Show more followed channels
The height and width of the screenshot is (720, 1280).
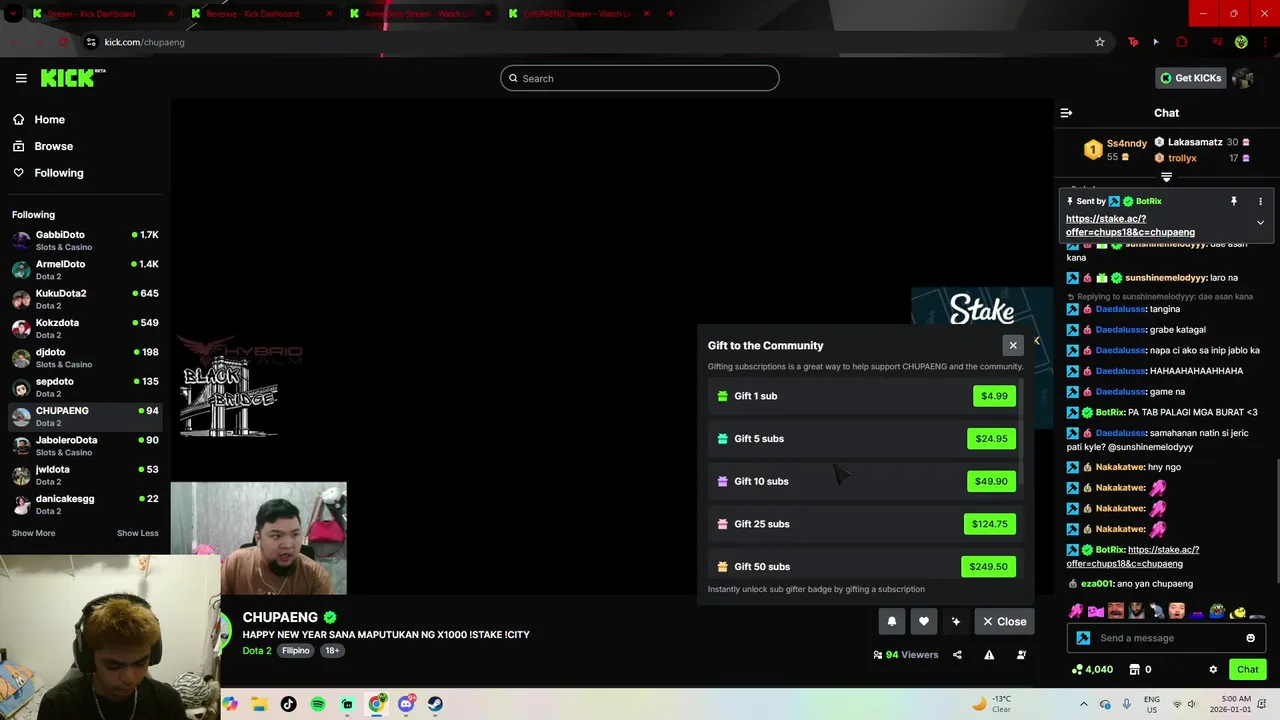[x=33, y=533]
